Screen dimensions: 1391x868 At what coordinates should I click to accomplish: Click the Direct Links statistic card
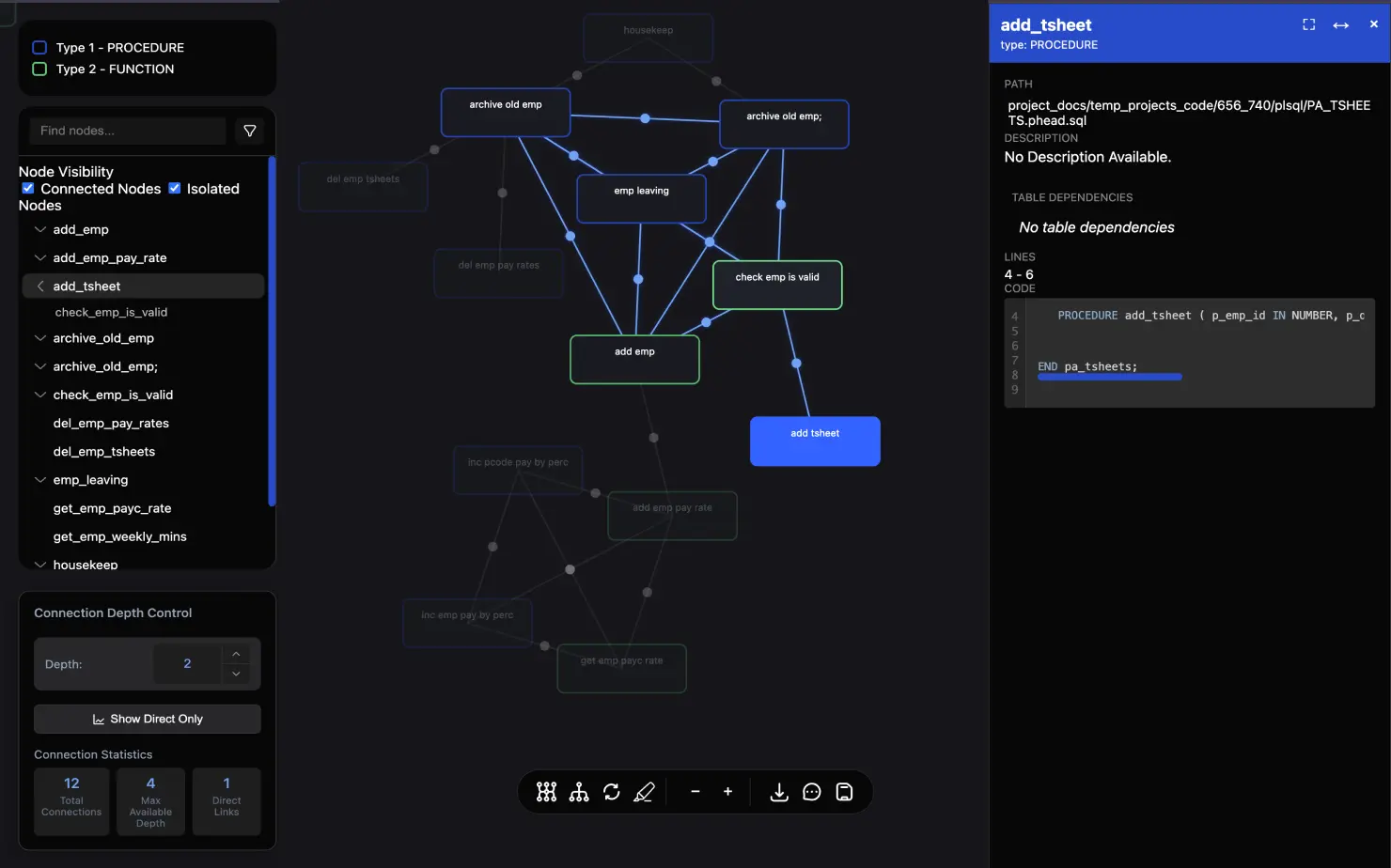(227, 801)
